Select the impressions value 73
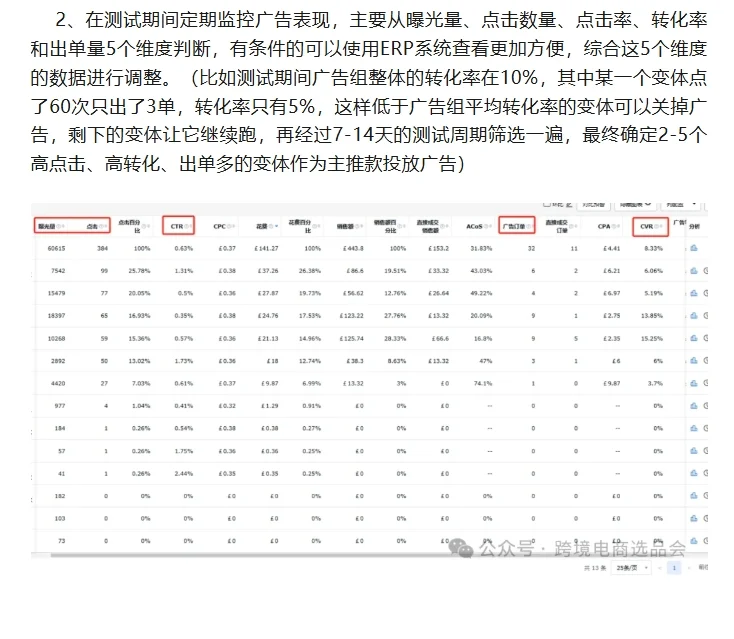This screenshot has width=734, height=639. pyautogui.click(x=61, y=541)
